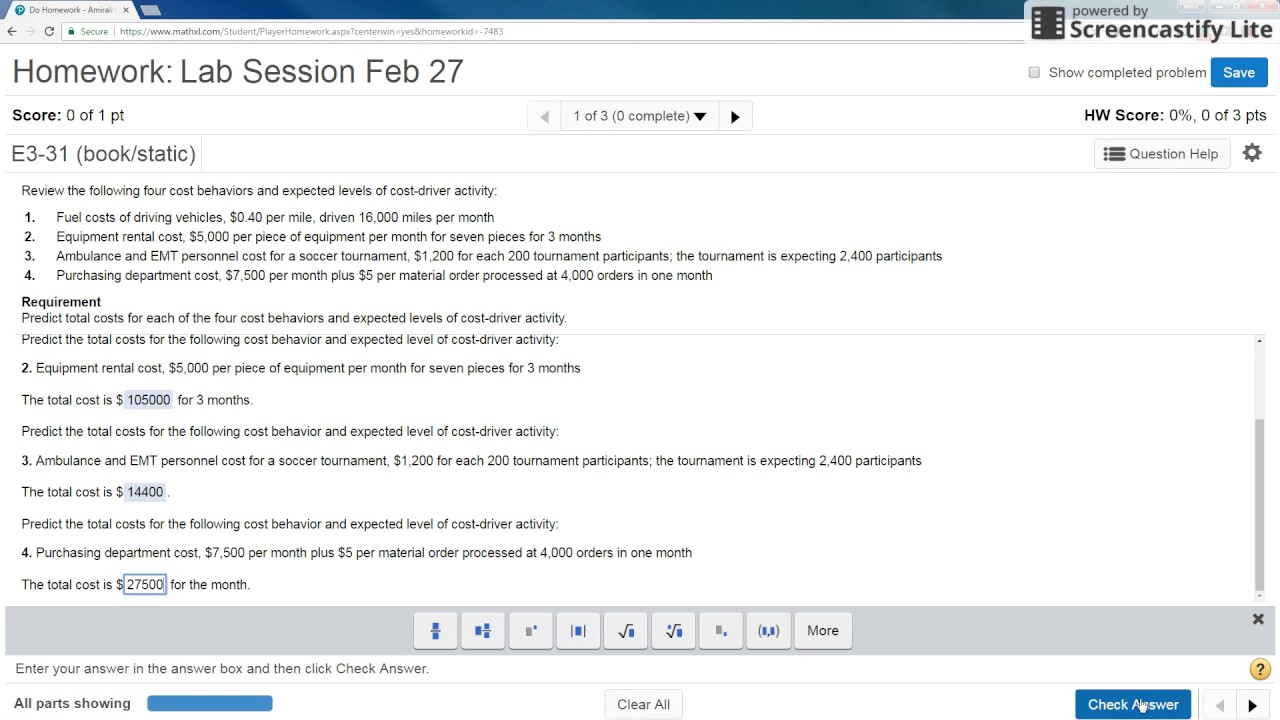1280x720 pixels.
Task: Open the Question Help menu
Action: coord(1161,154)
